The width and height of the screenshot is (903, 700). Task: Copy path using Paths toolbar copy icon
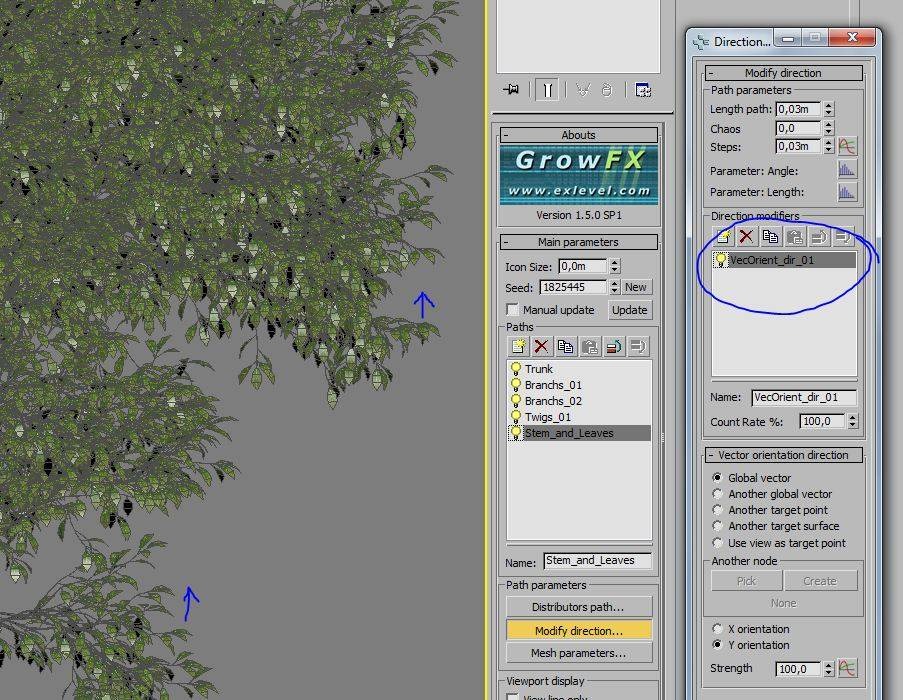tap(566, 346)
